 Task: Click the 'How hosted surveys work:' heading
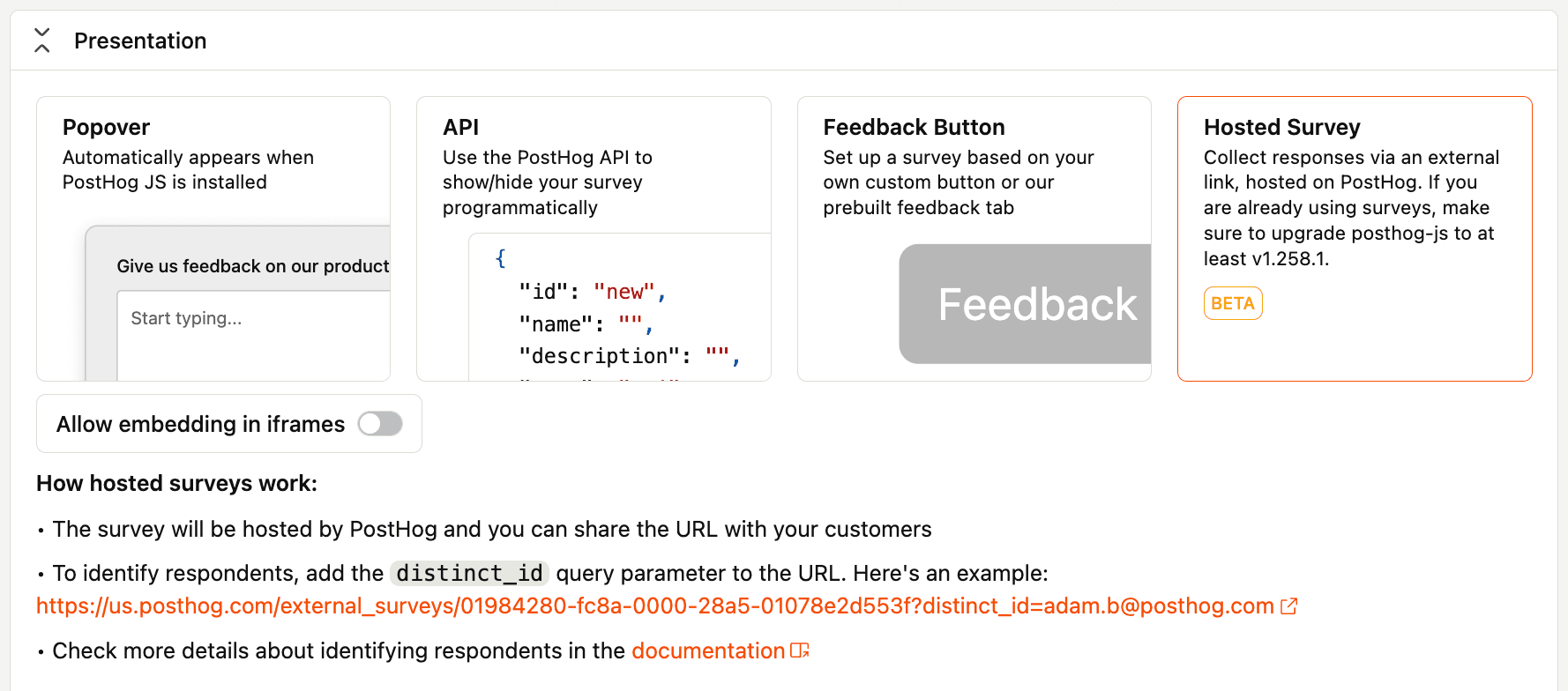(x=176, y=483)
